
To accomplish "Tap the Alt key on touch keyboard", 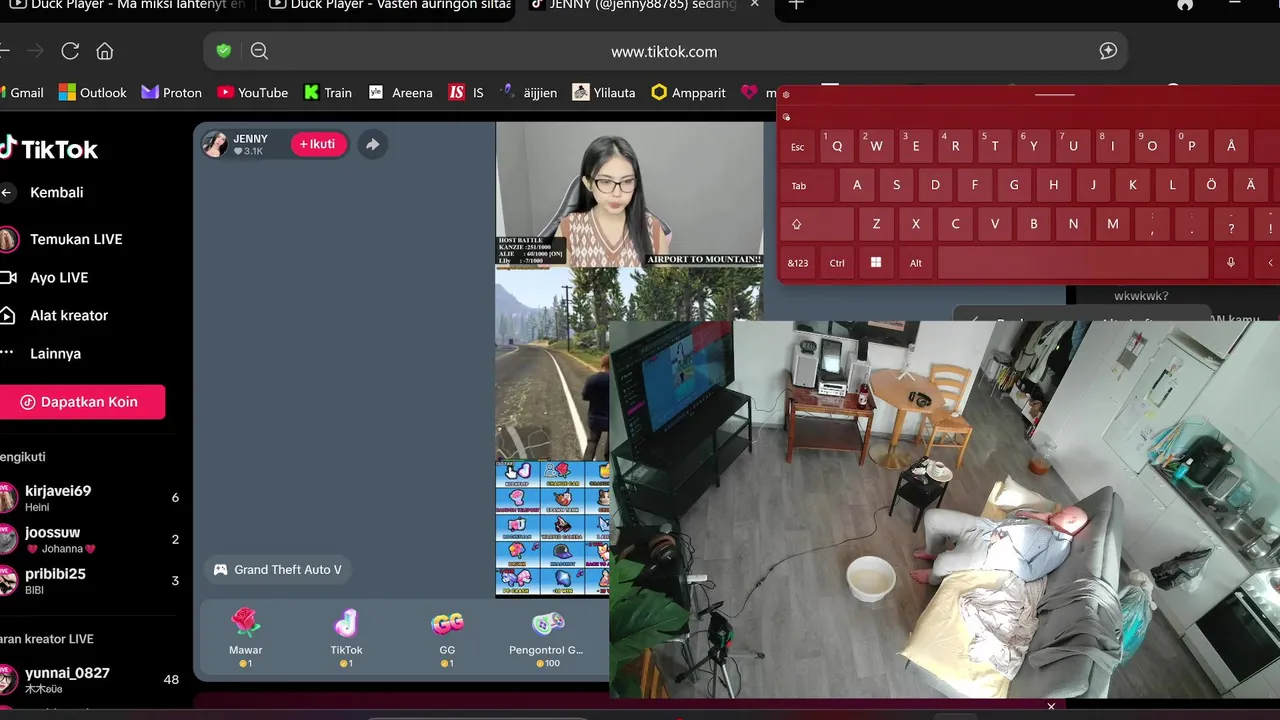I will pos(915,263).
